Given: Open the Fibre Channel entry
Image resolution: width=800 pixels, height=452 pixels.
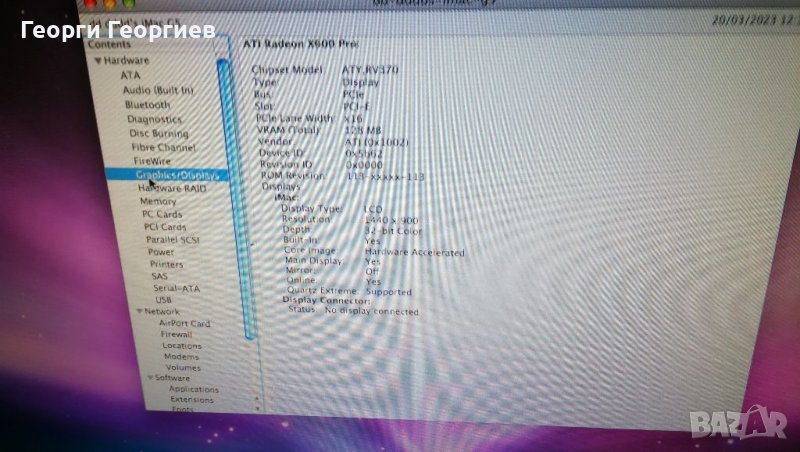Looking at the screenshot, I should (x=164, y=147).
